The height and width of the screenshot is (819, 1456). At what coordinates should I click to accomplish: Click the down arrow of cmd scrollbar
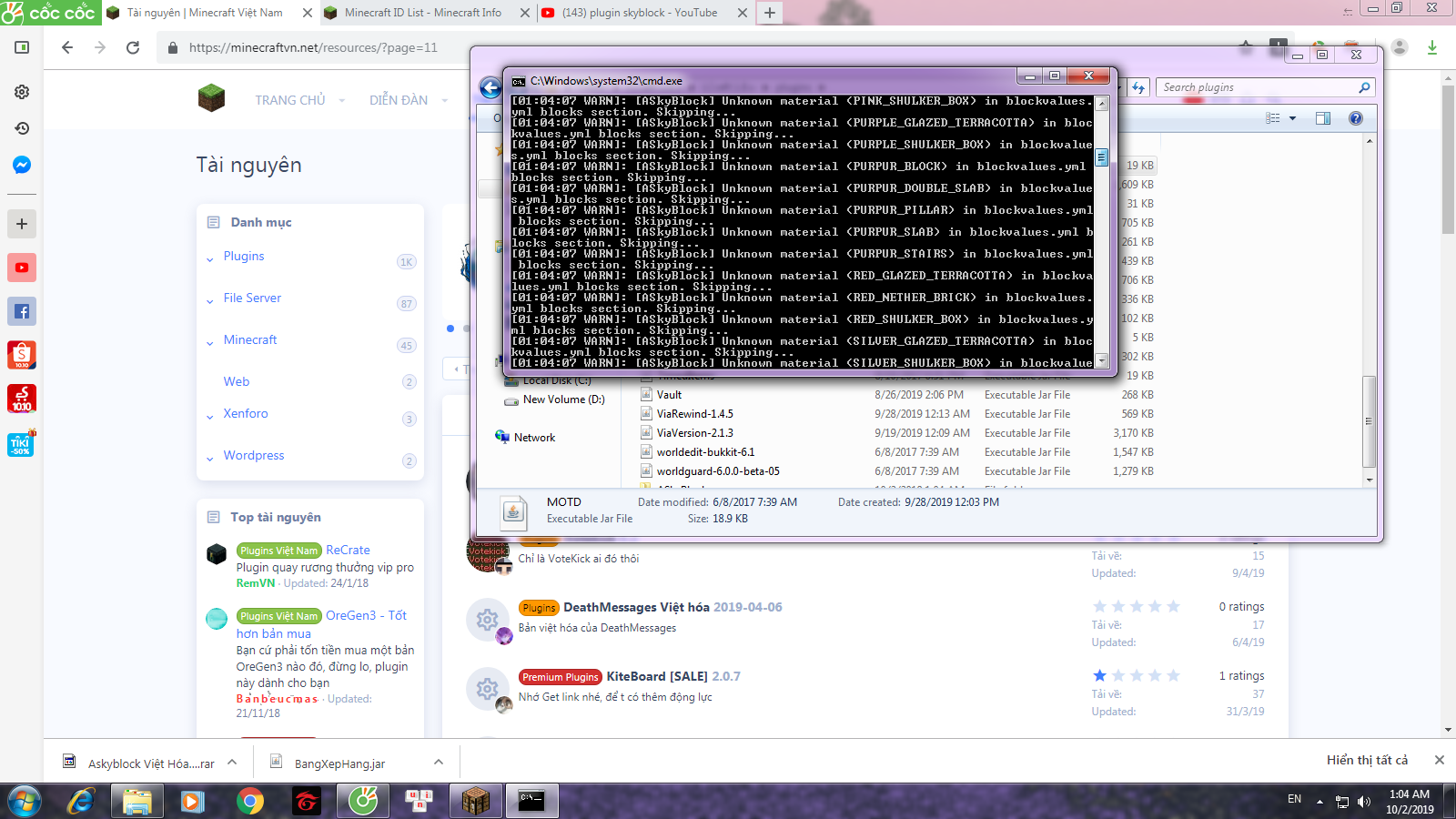click(x=1101, y=361)
